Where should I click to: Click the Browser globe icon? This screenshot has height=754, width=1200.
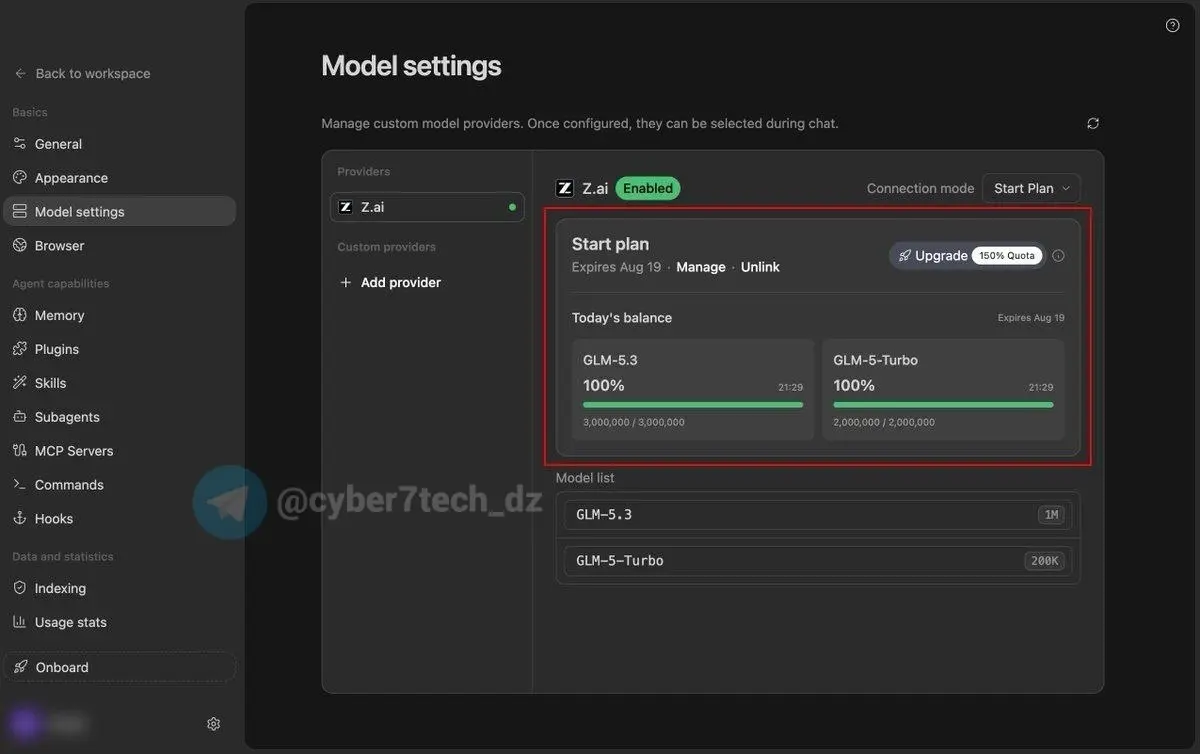point(20,246)
